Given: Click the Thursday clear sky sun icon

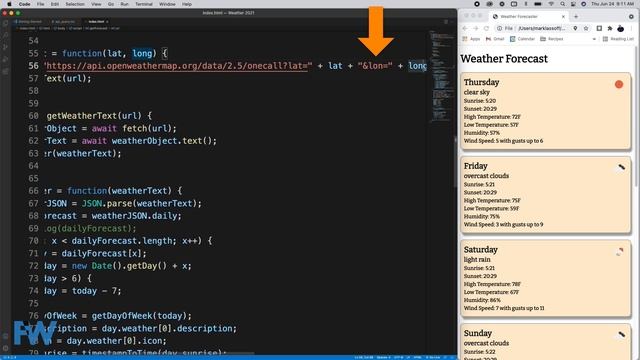Looking at the screenshot, I should pyautogui.click(x=619, y=84).
